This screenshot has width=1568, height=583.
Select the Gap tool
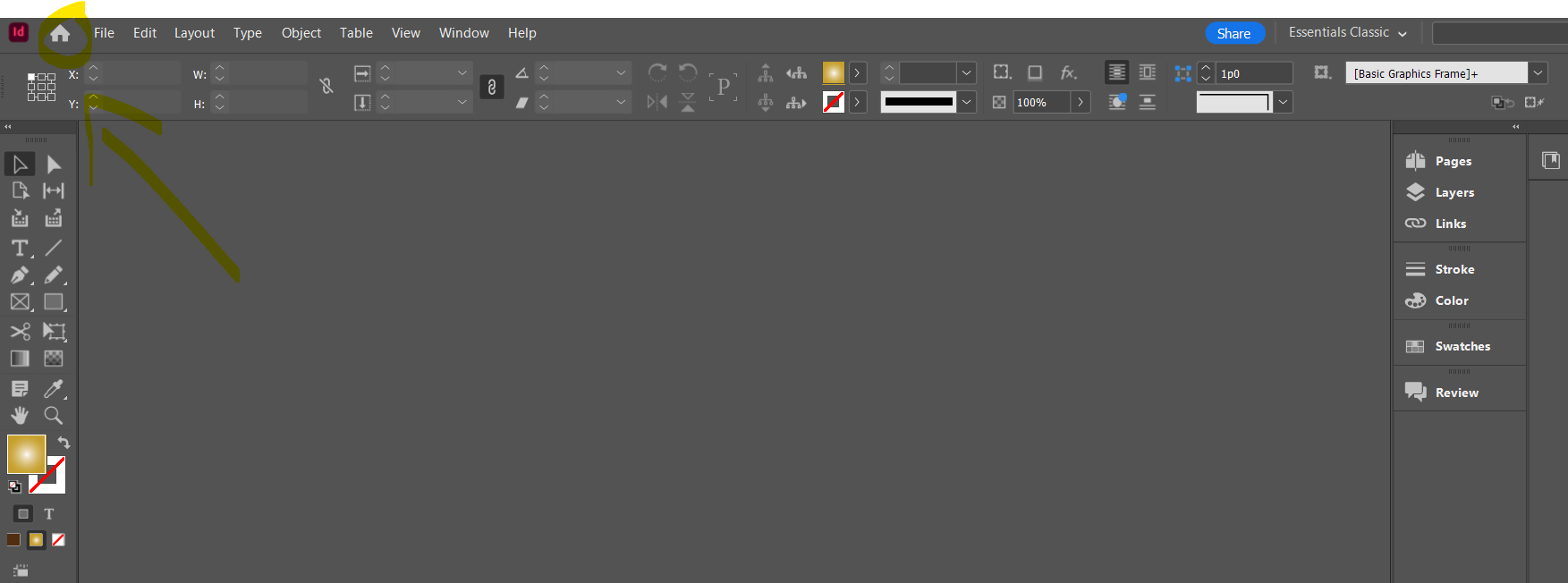(x=54, y=190)
